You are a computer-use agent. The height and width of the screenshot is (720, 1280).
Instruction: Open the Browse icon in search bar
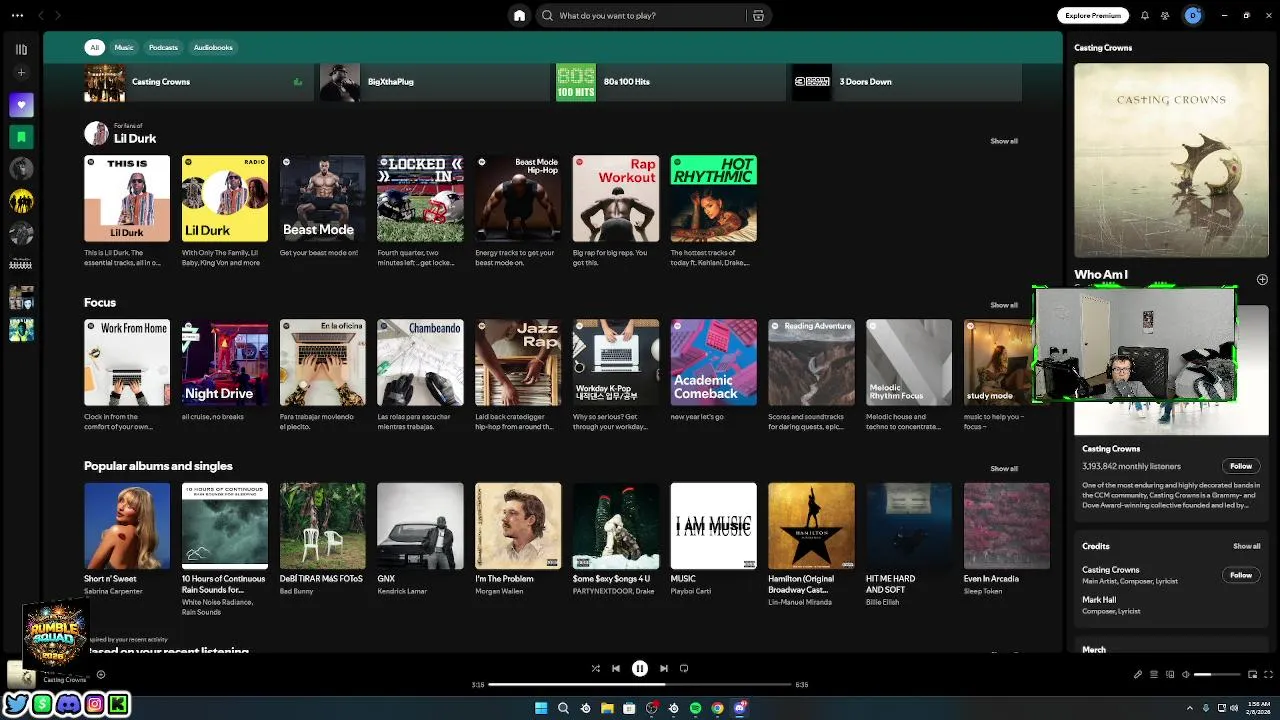click(758, 15)
